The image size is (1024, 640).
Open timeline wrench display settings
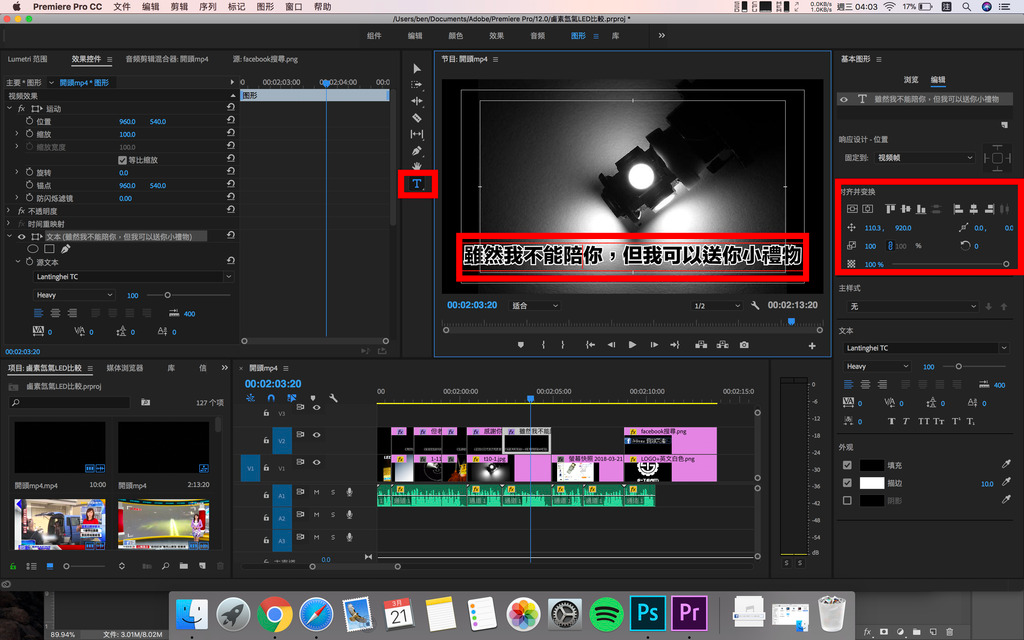pos(333,398)
